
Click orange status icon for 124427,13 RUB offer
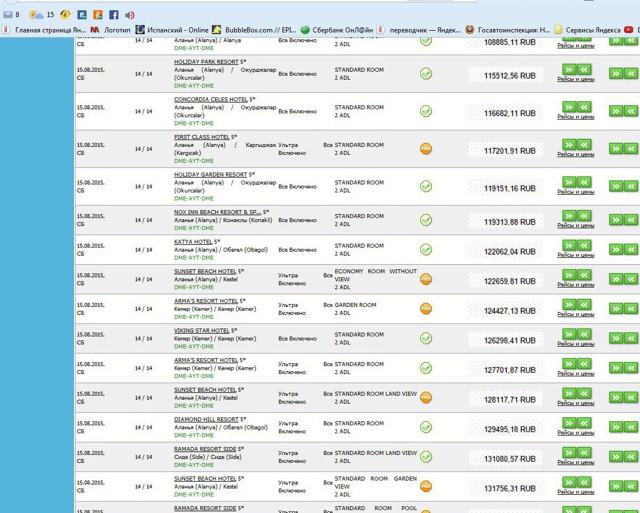tap(426, 309)
